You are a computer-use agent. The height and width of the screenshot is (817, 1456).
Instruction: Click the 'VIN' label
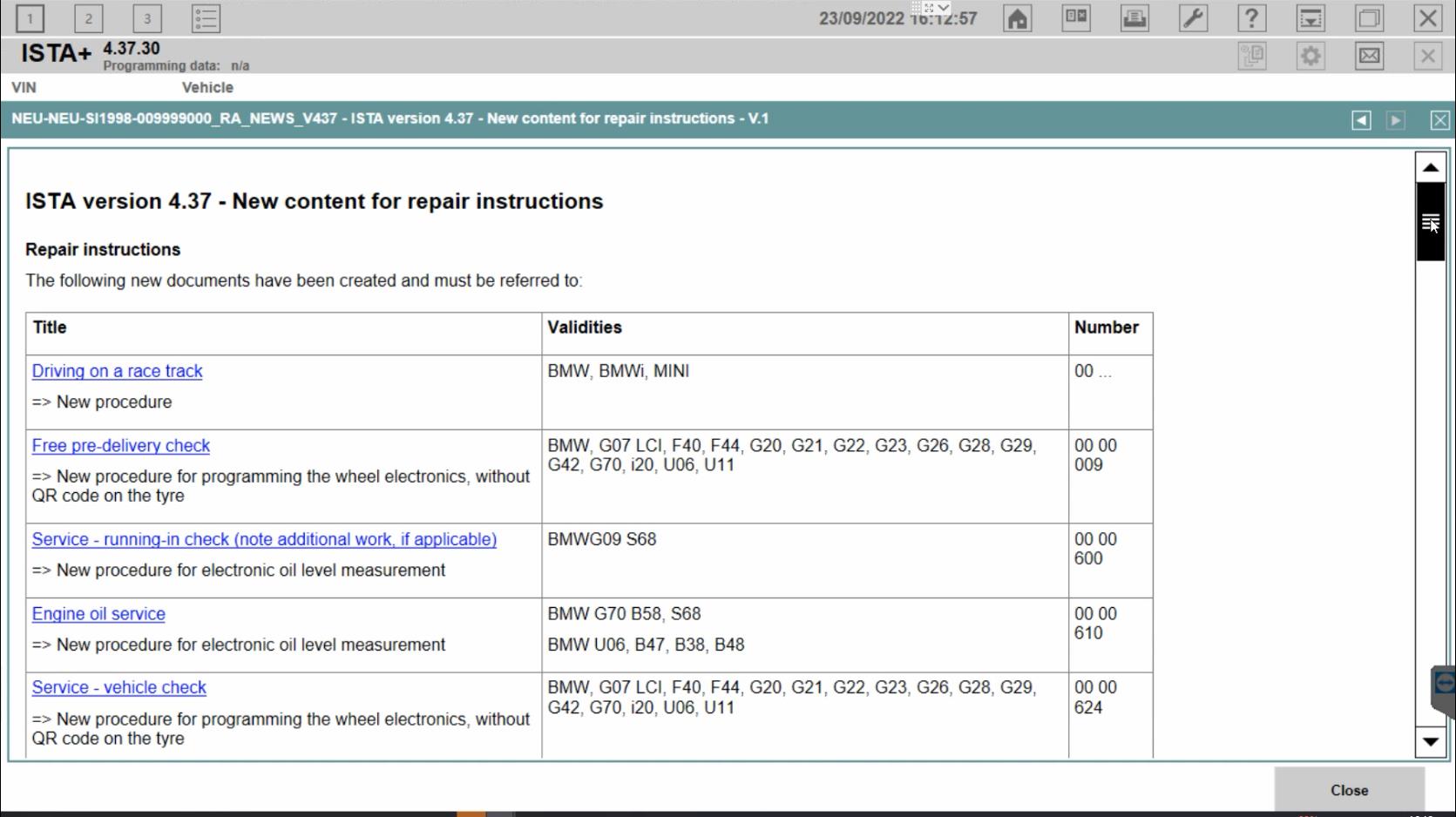click(24, 88)
